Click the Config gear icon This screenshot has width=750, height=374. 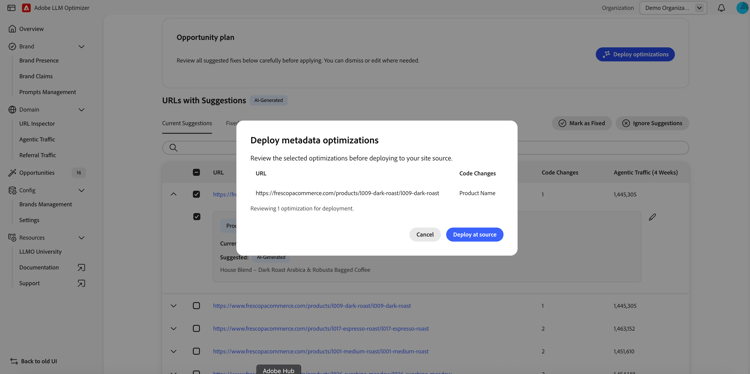(x=12, y=190)
